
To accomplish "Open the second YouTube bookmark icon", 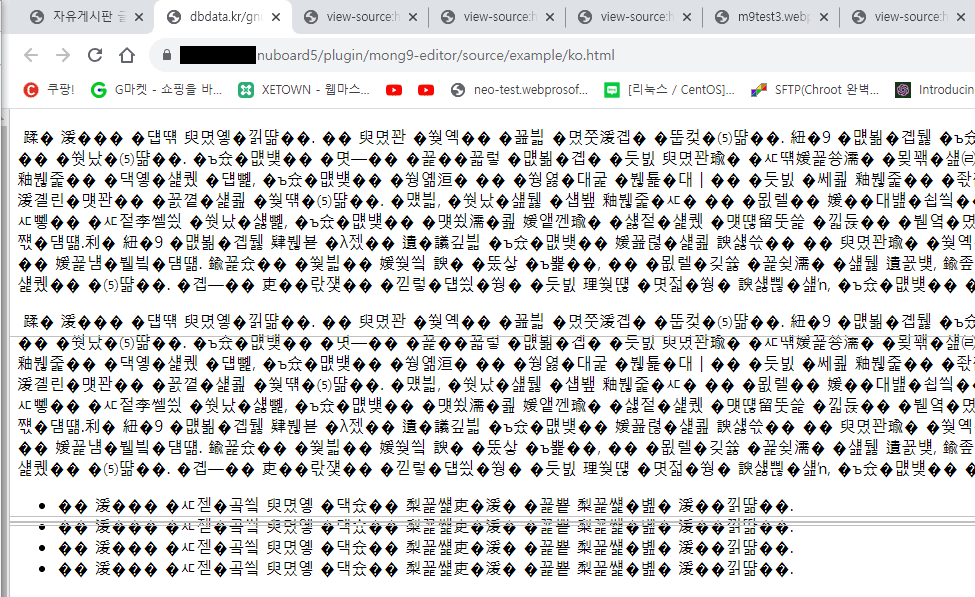I will 426,90.
